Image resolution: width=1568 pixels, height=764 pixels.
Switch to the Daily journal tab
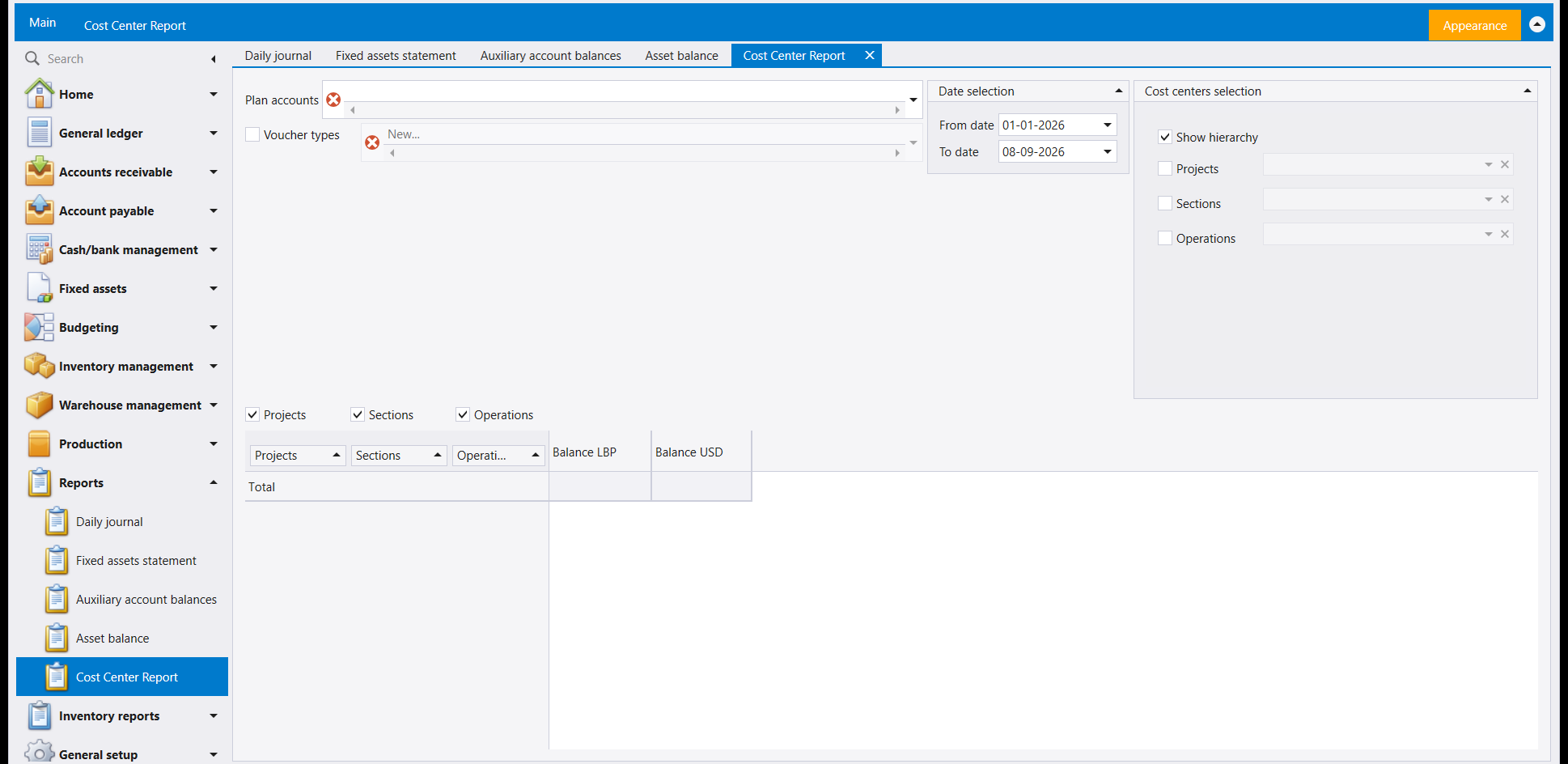point(278,55)
